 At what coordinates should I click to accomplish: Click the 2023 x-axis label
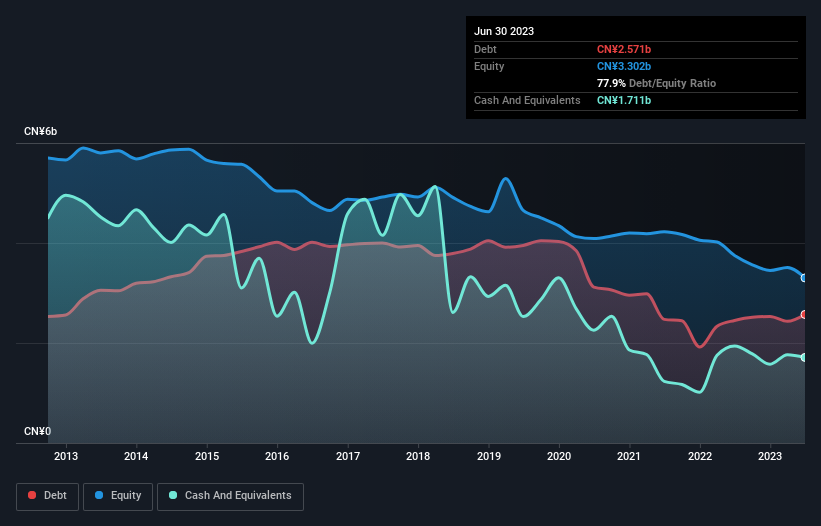pos(770,456)
